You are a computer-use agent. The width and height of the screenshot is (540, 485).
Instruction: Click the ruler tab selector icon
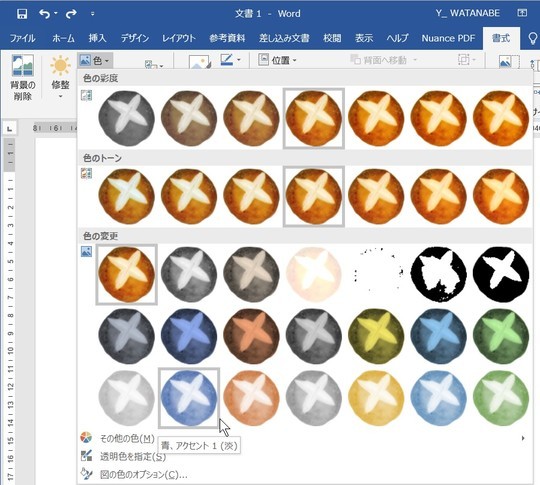[10, 129]
